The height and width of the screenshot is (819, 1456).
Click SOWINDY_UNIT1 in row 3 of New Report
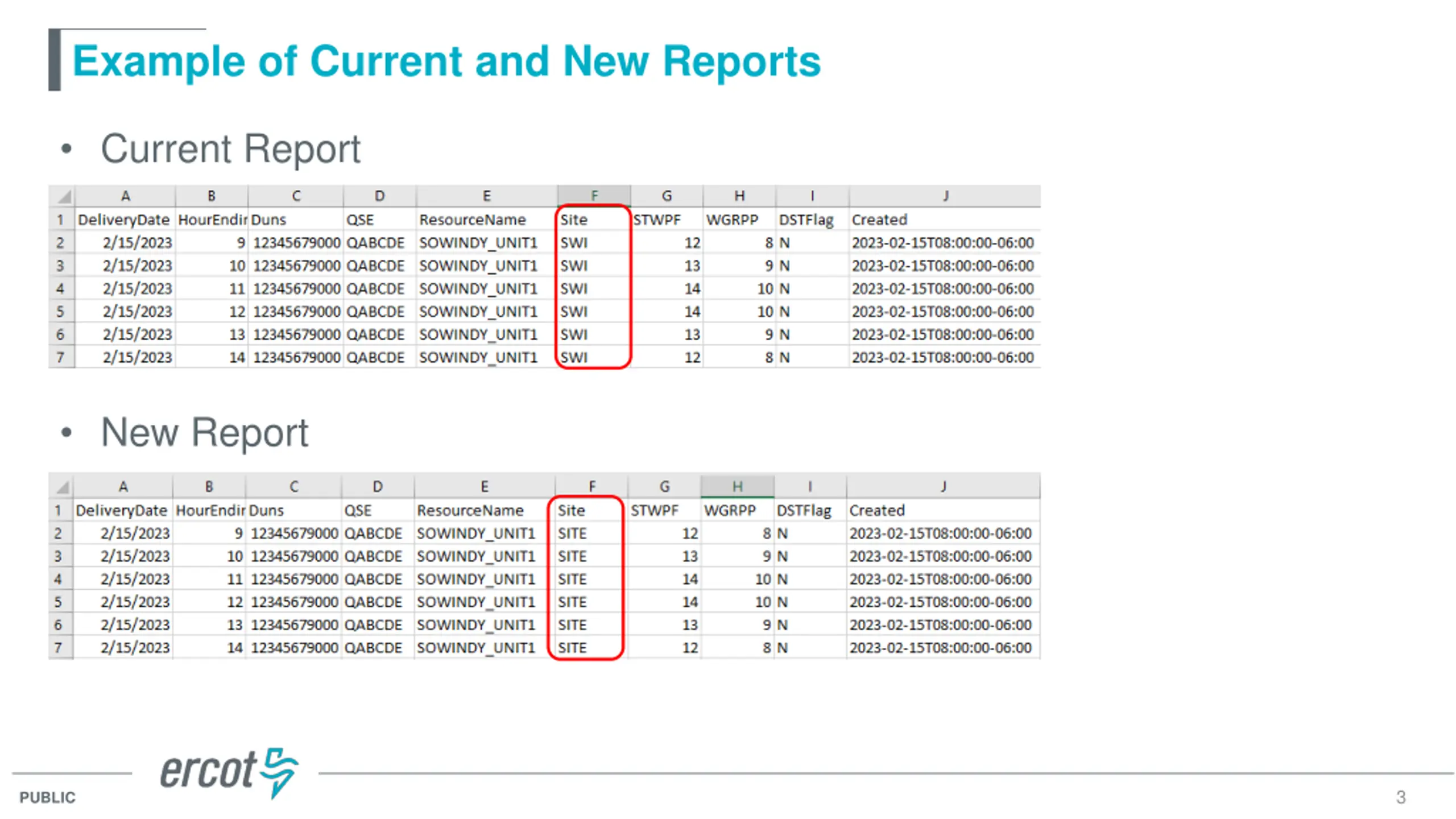(484, 556)
